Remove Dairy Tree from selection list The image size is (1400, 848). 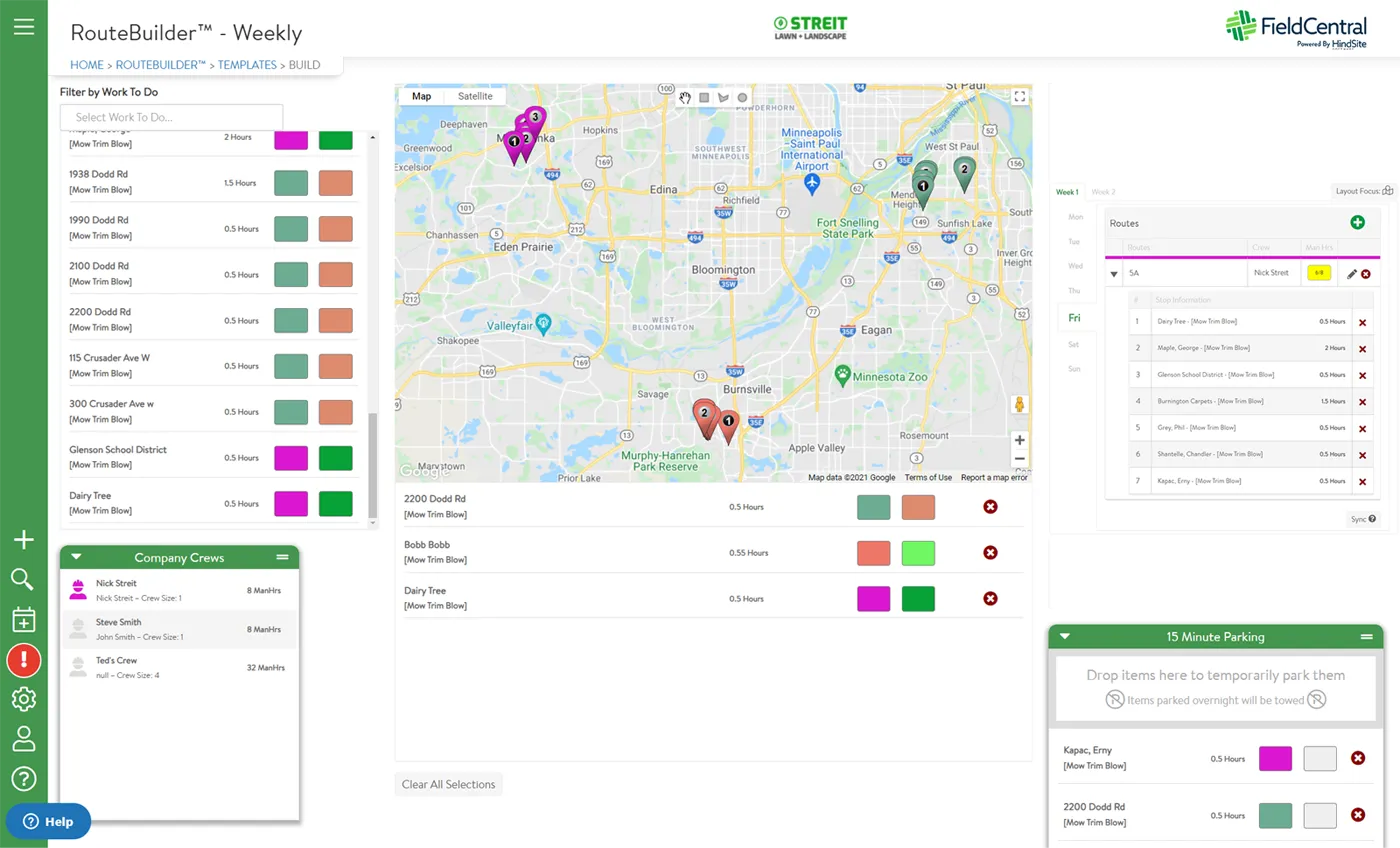pyautogui.click(x=990, y=598)
